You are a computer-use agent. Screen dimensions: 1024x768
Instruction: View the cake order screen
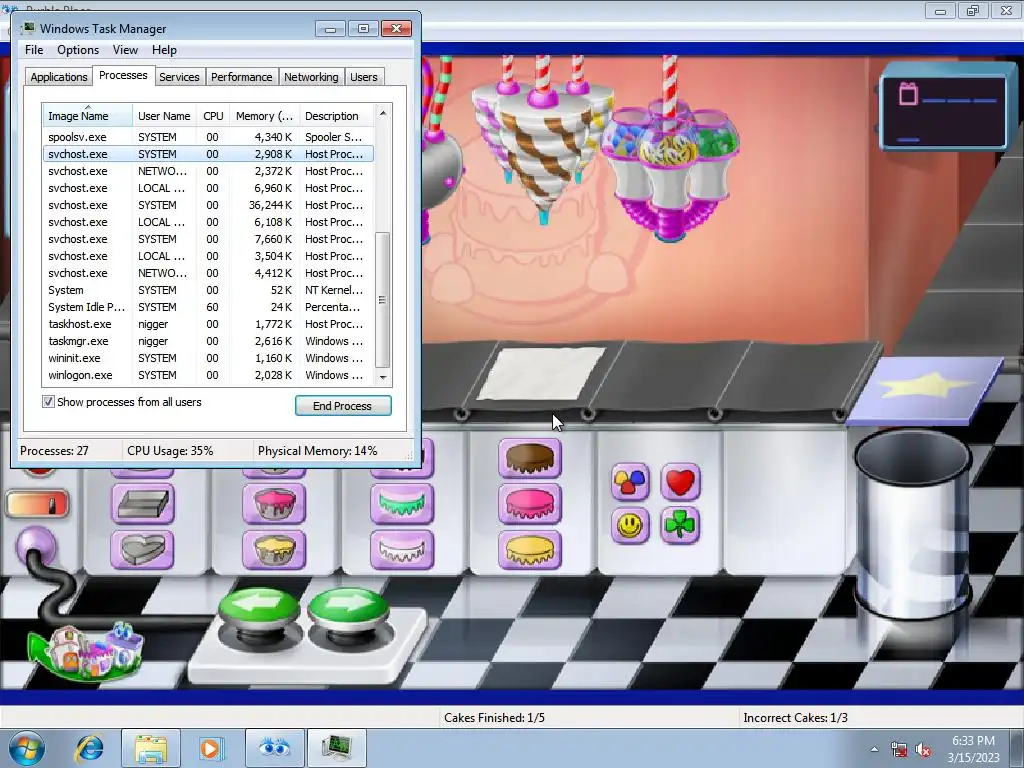(944, 110)
